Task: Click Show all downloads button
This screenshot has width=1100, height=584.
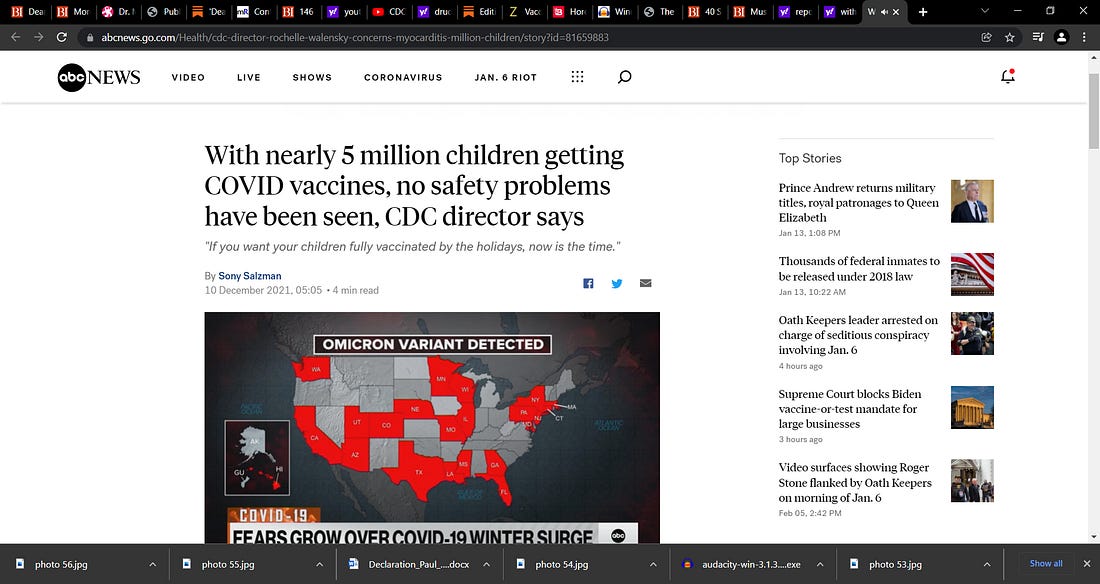Action: click(1046, 564)
